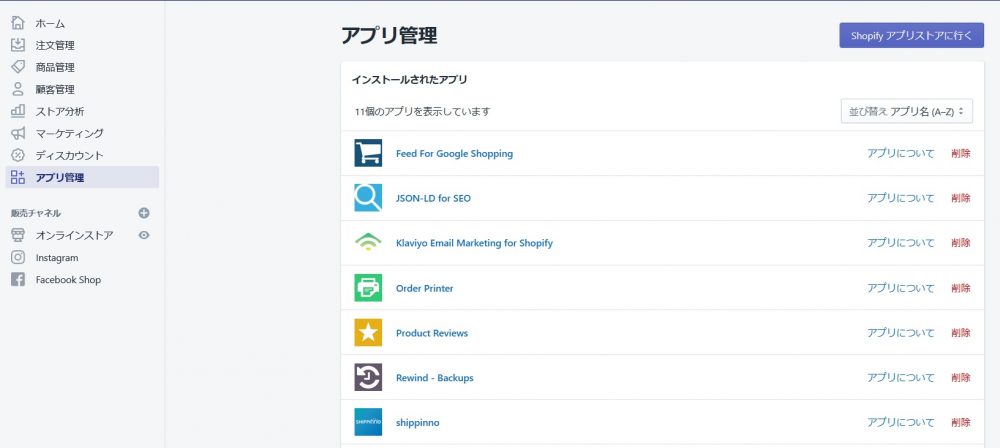Click the Feed For Google Shopping cart icon
Image resolution: width=1000 pixels, height=448 pixels.
point(368,153)
